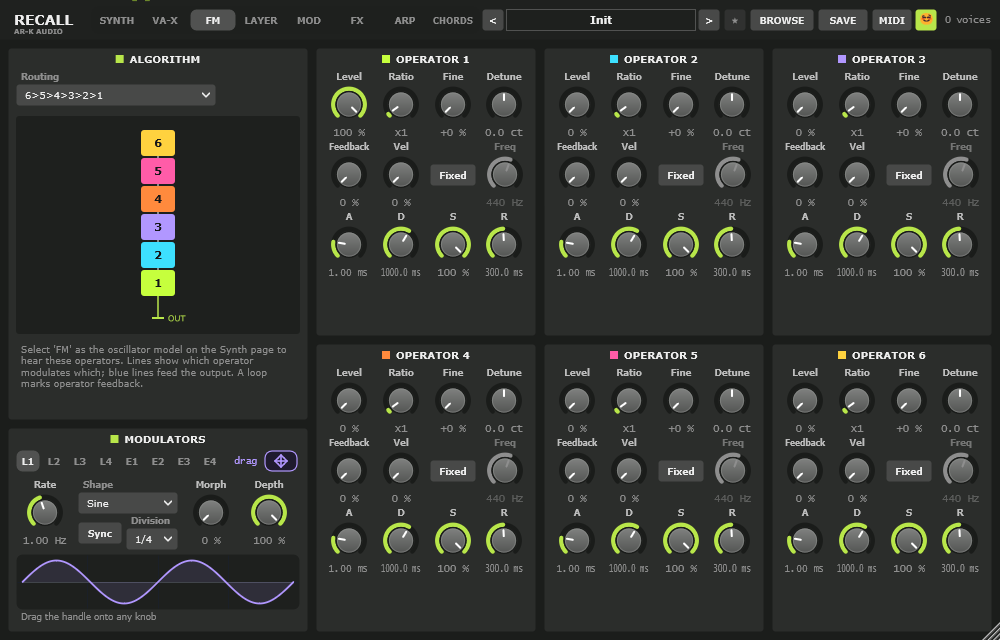Click Operator 1 Ratio knob
This screenshot has height=640, width=1000.
(x=401, y=103)
